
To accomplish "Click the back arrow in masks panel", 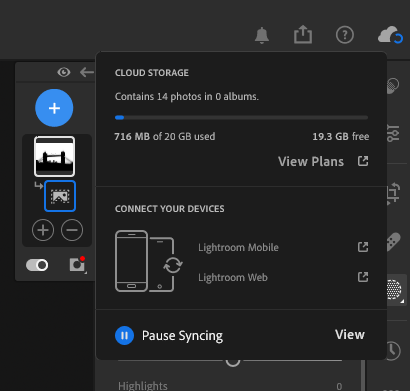I will coord(87,72).
